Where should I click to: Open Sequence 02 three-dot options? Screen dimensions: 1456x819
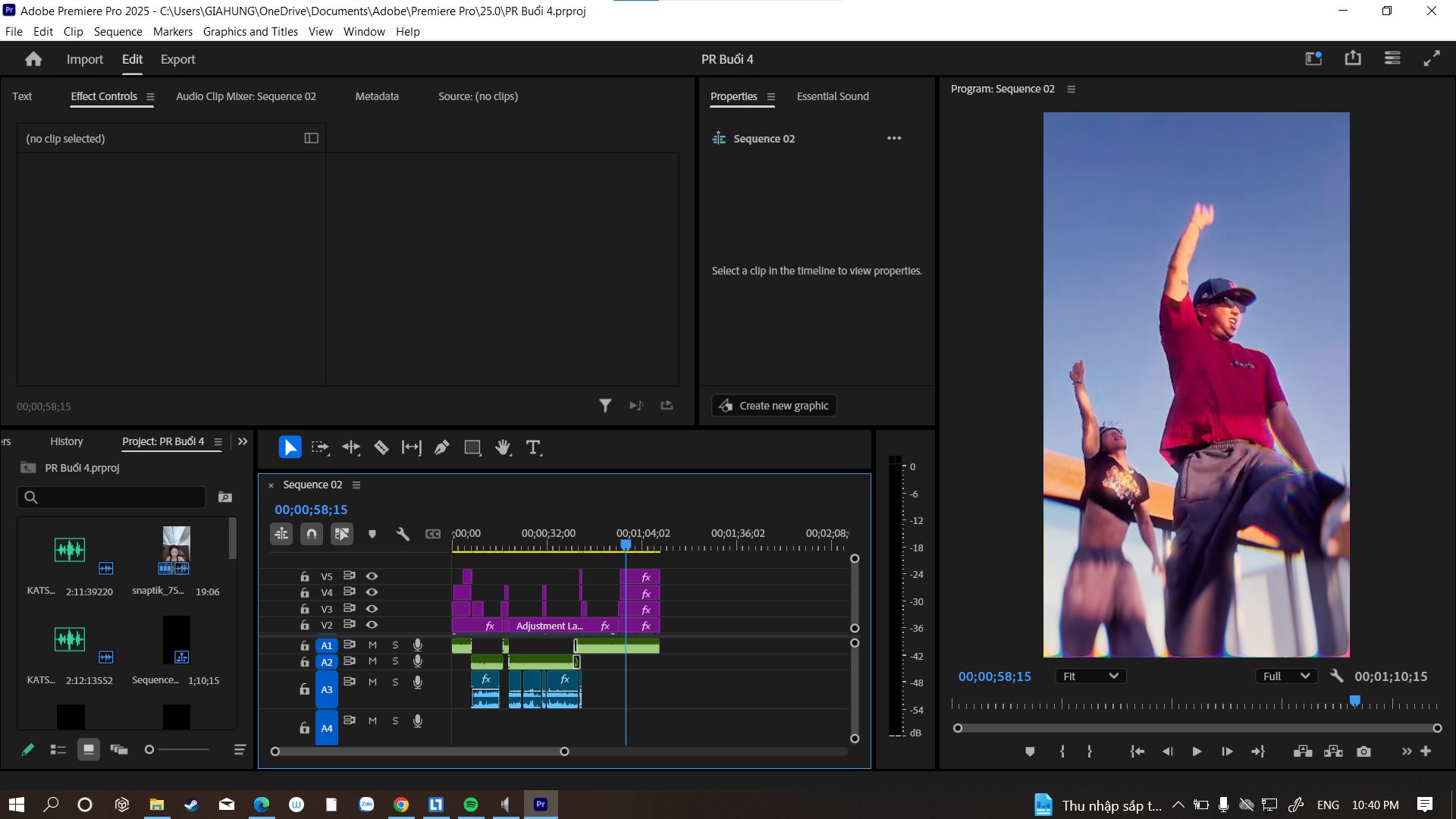(x=894, y=138)
